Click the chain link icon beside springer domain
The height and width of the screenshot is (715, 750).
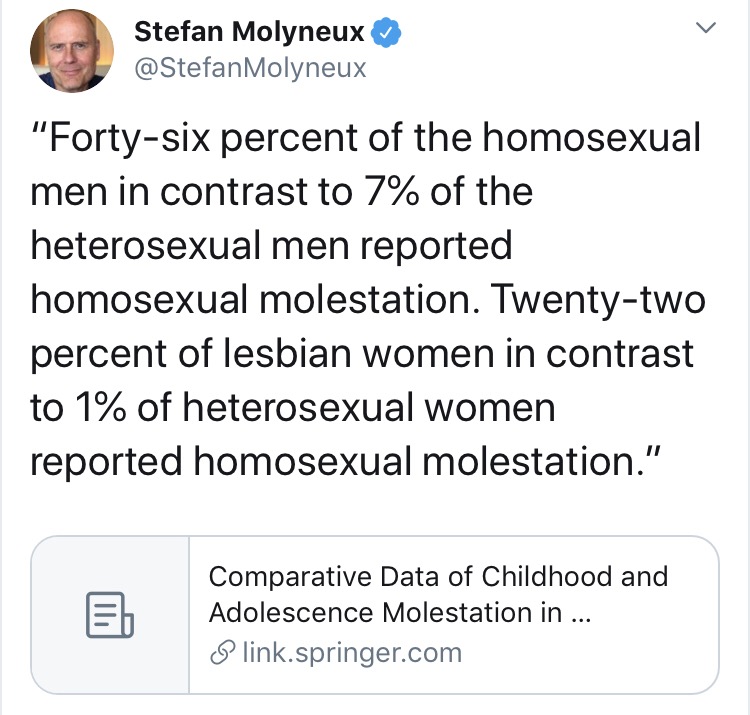tap(222, 652)
